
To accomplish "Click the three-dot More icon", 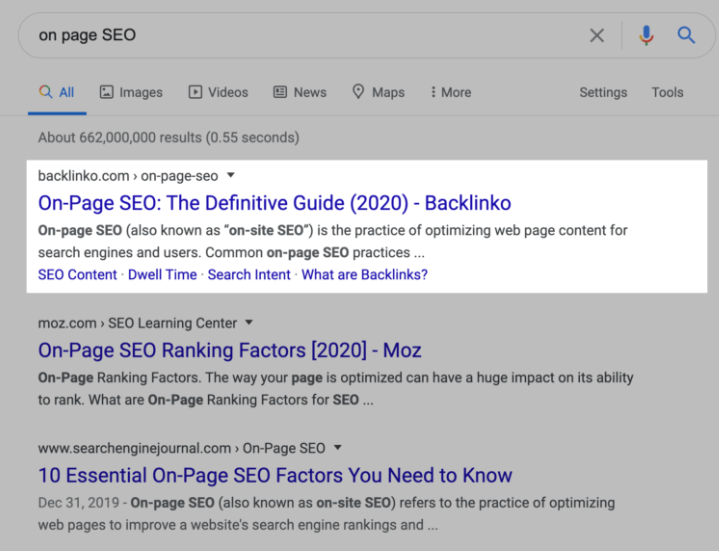I will point(433,92).
